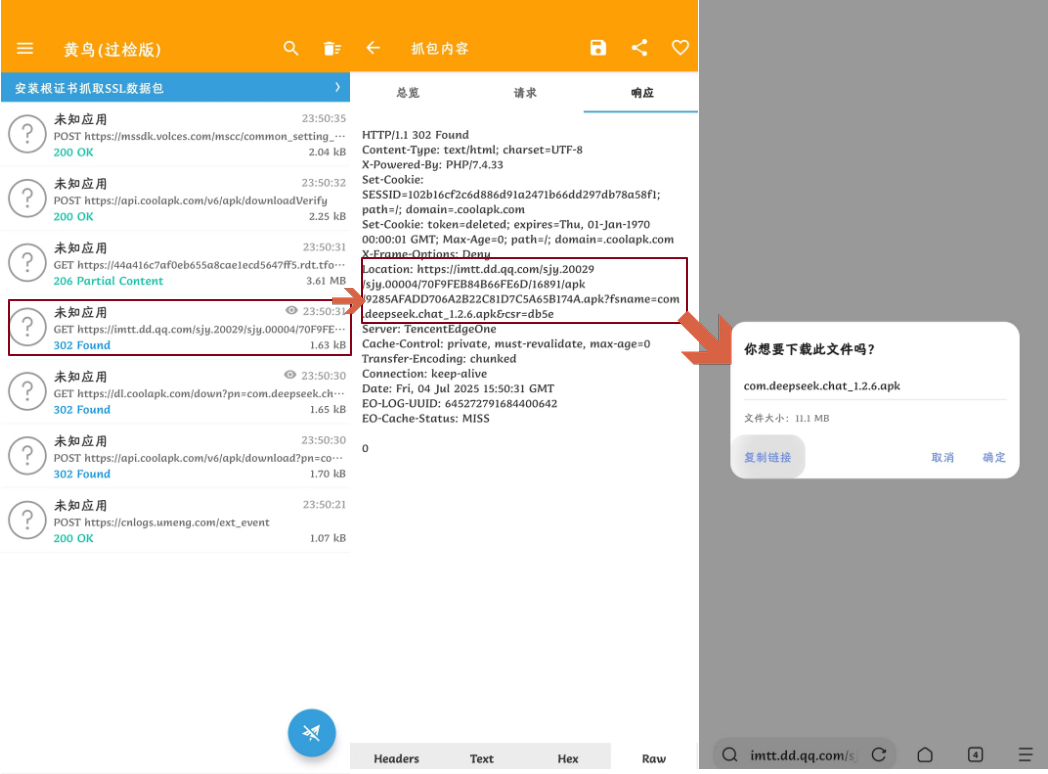Open GET dl.coolapk.com/down 302 entry
The image size is (1048, 774).
(176, 392)
